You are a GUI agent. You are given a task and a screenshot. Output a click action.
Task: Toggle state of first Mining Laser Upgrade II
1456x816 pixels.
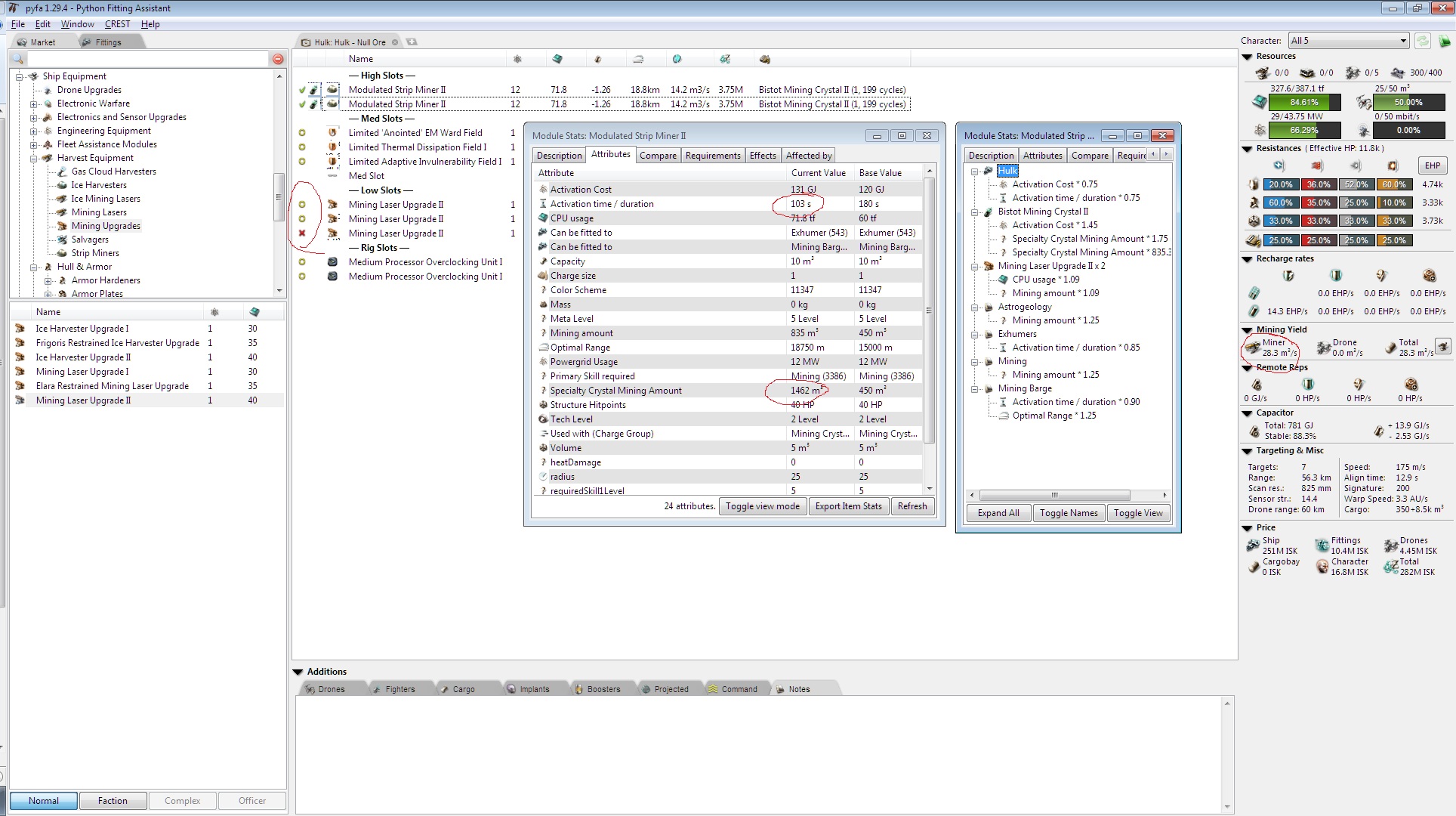302,205
